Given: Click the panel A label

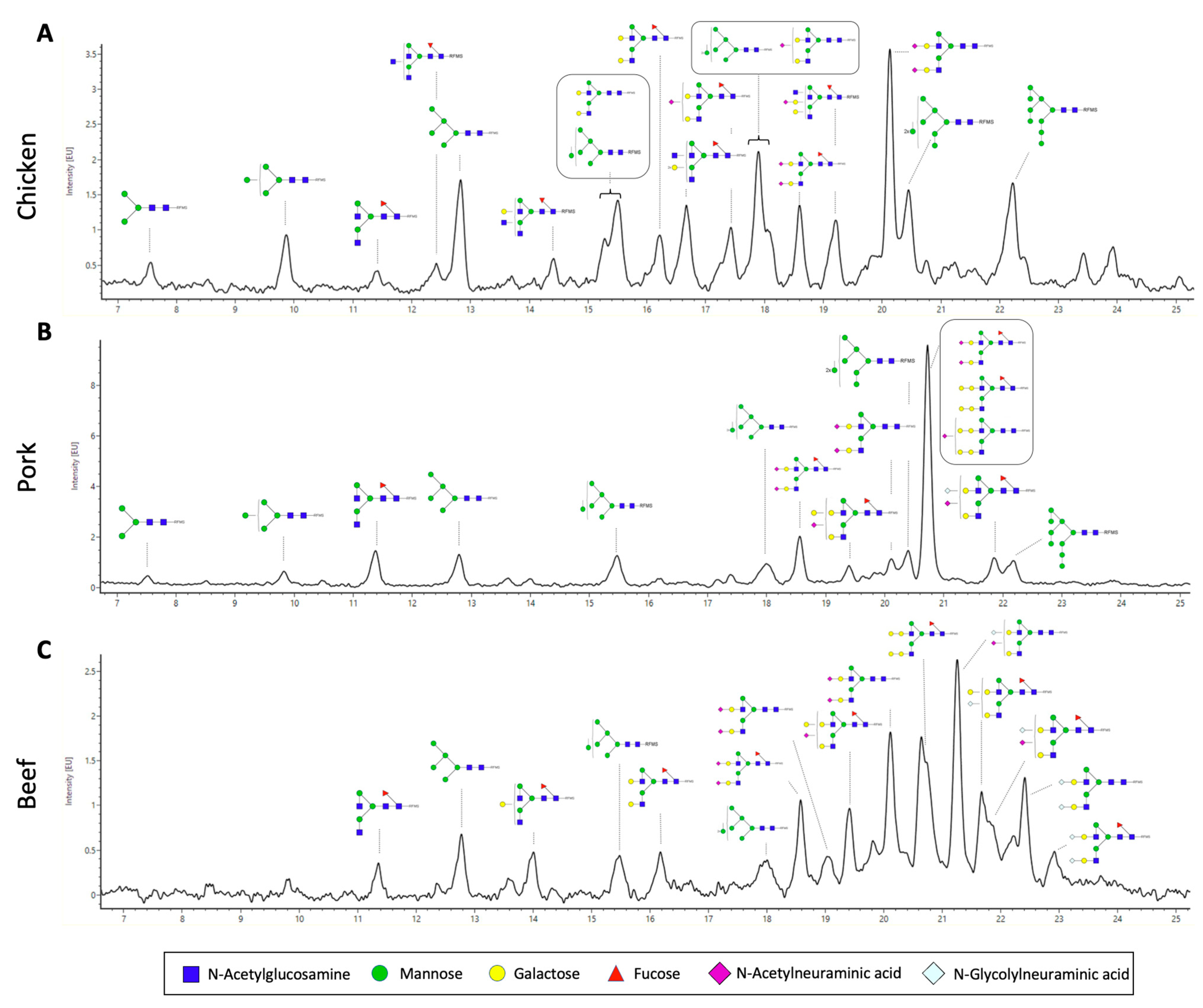Looking at the screenshot, I should (45, 34).
